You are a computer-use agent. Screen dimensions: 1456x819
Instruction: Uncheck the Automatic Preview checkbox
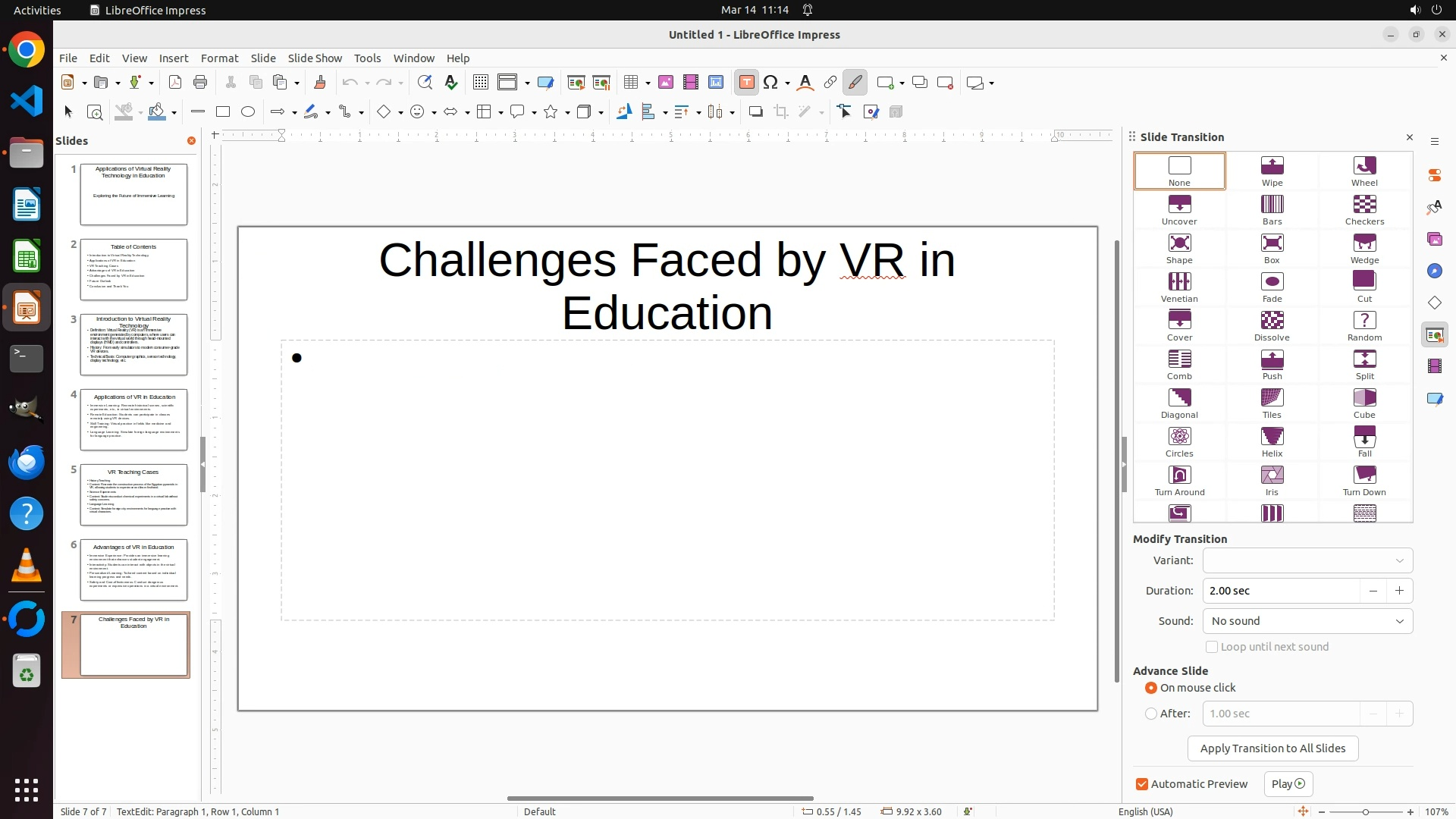coord(1142,784)
